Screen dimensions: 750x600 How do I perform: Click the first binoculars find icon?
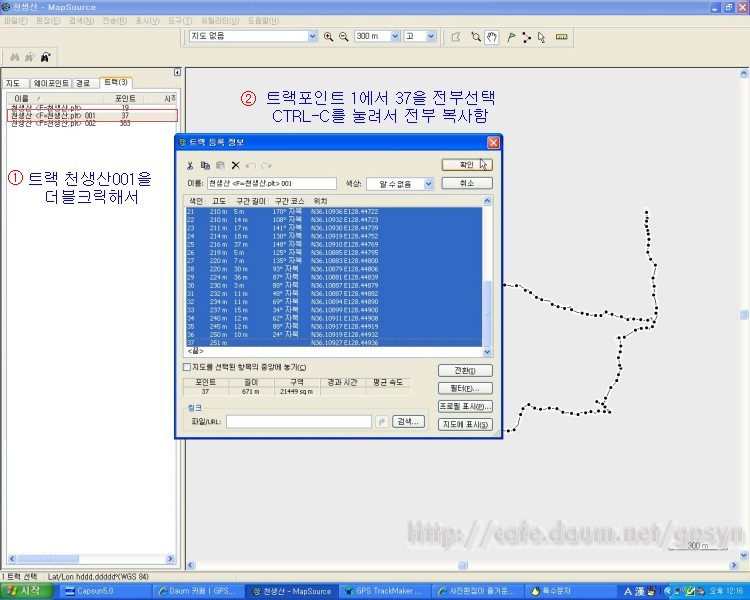15,57
